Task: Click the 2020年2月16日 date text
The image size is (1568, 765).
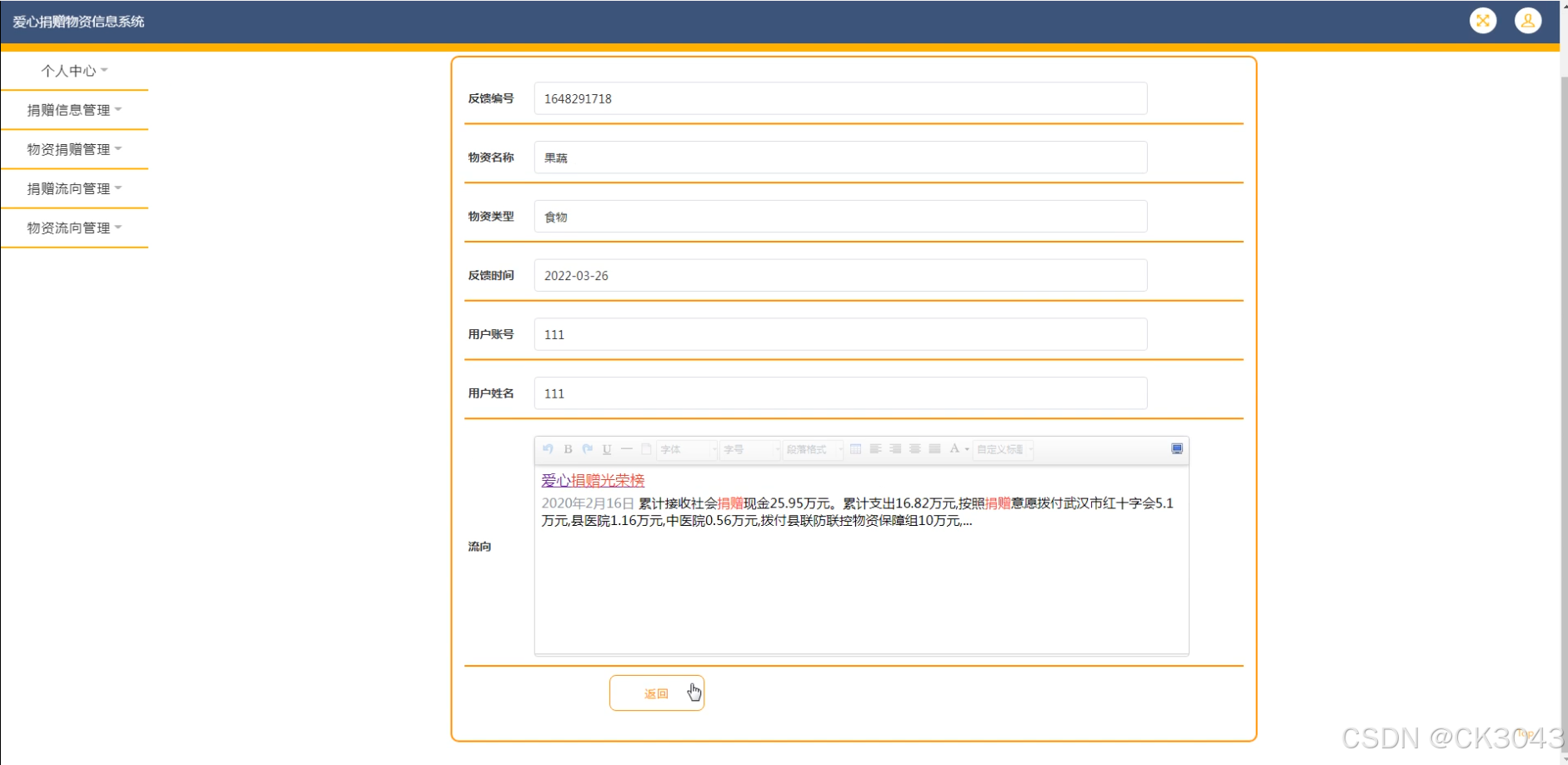Action: [x=588, y=503]
